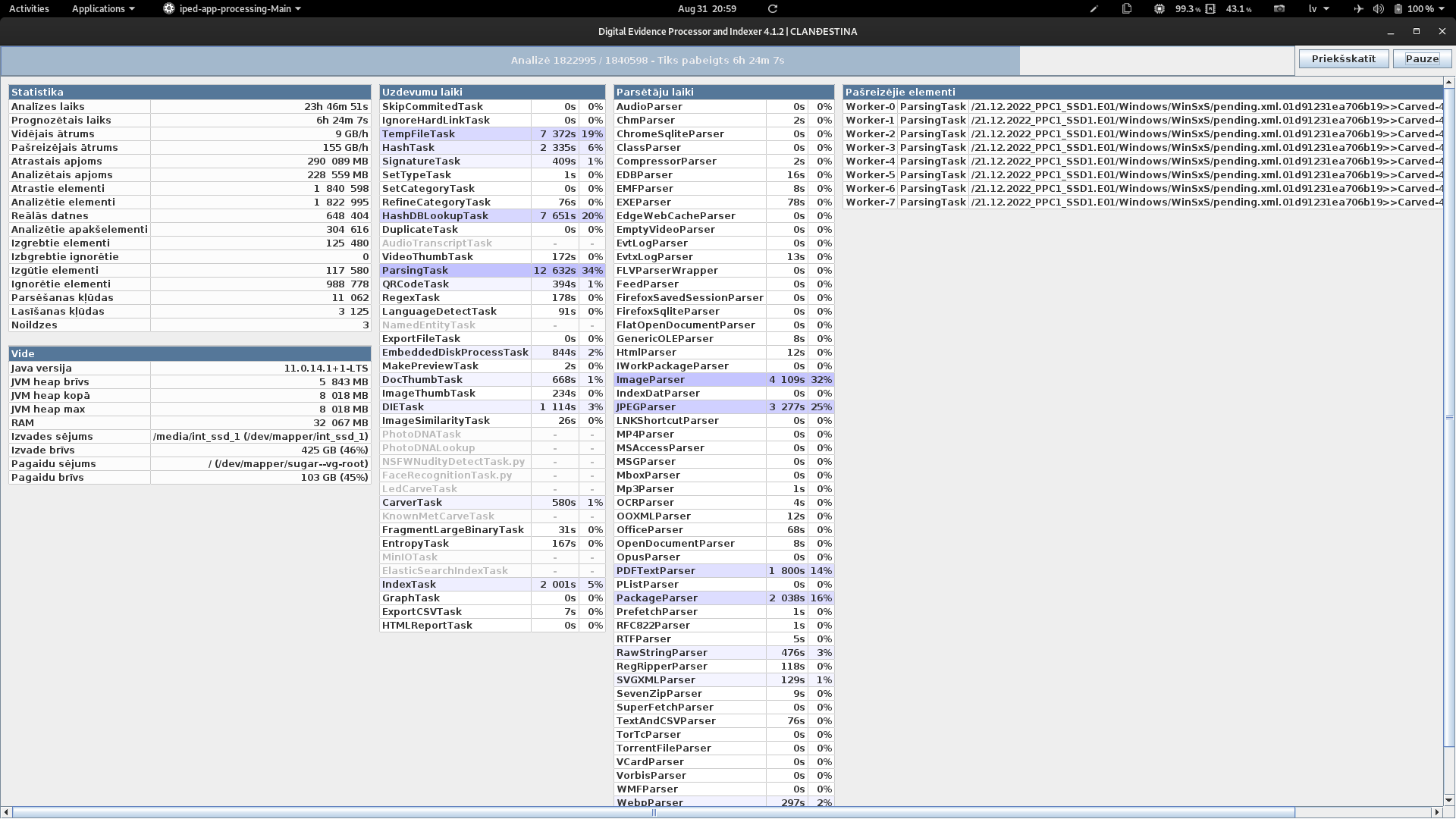Click the pencil icon in top bar
The height and width of the screenshot is (819, 1456).
coord(1094,9)
